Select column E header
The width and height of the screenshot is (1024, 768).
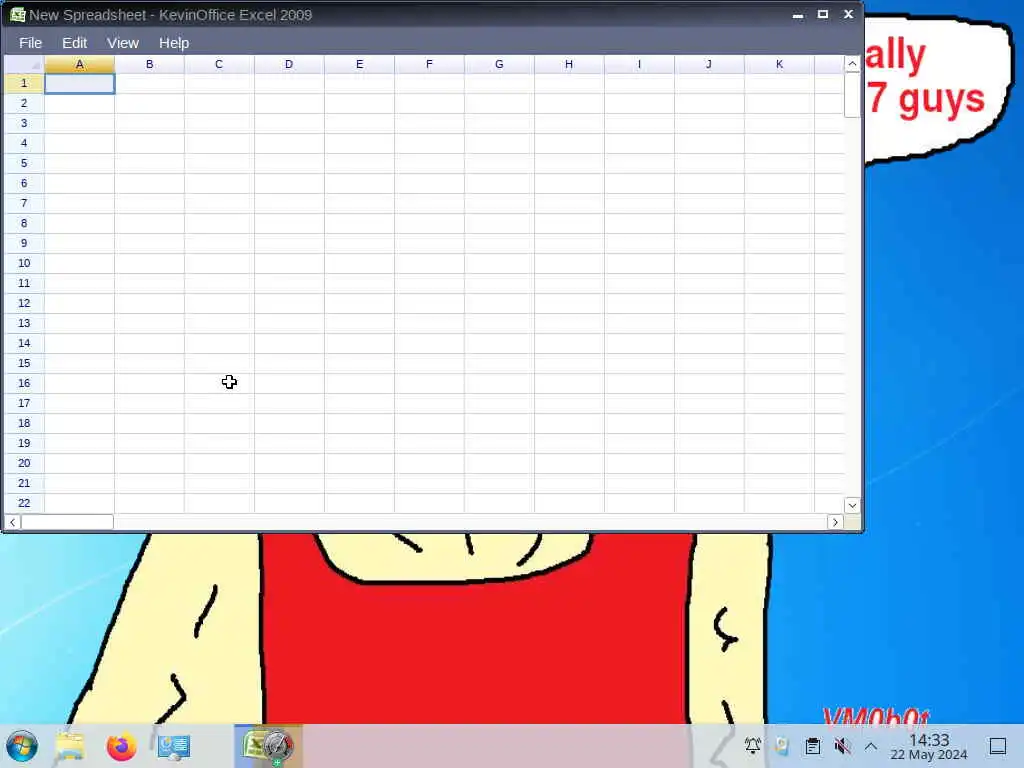[359, 64]
